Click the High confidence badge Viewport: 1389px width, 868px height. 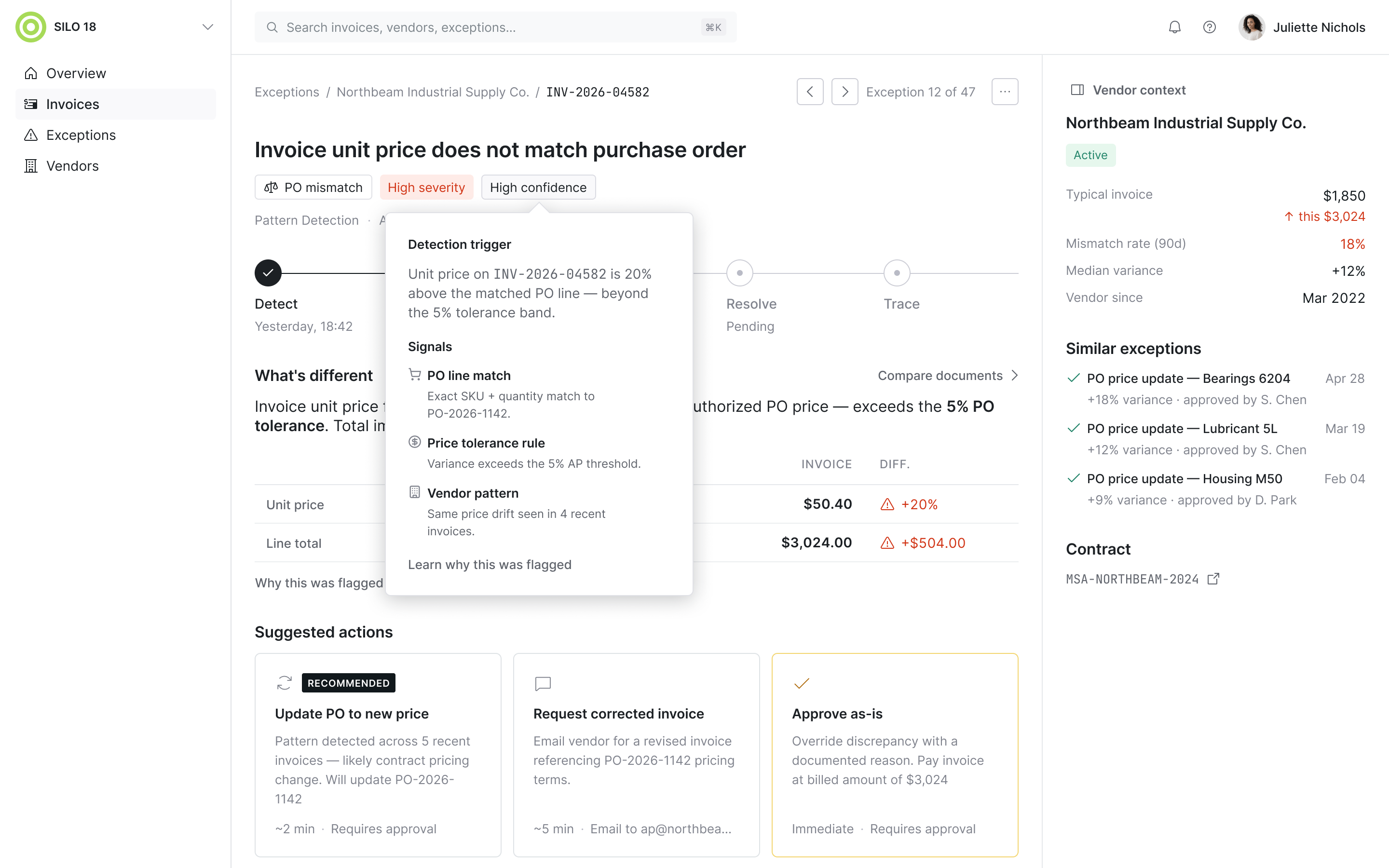(x=538, y=187)
